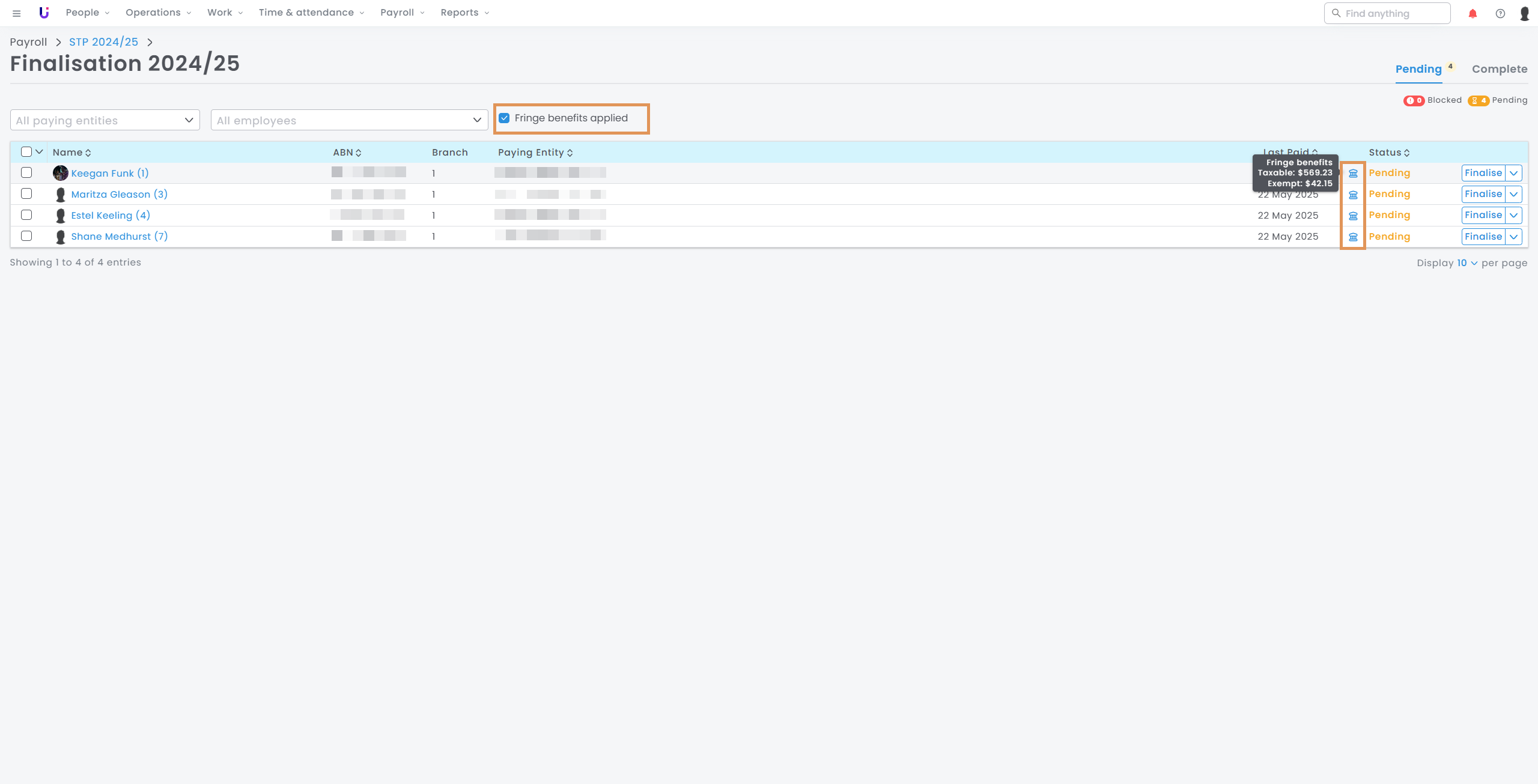
Task: Expand Finalise arrow for Keegan Funk
Action: pos(1514,173)
